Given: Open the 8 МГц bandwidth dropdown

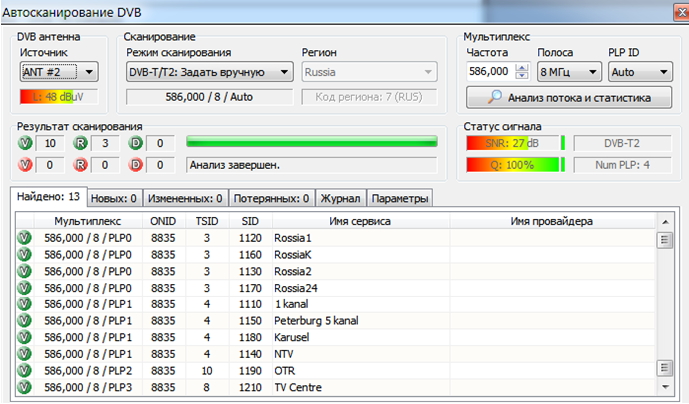Looking at the screenshot, I should pos(568,72).
